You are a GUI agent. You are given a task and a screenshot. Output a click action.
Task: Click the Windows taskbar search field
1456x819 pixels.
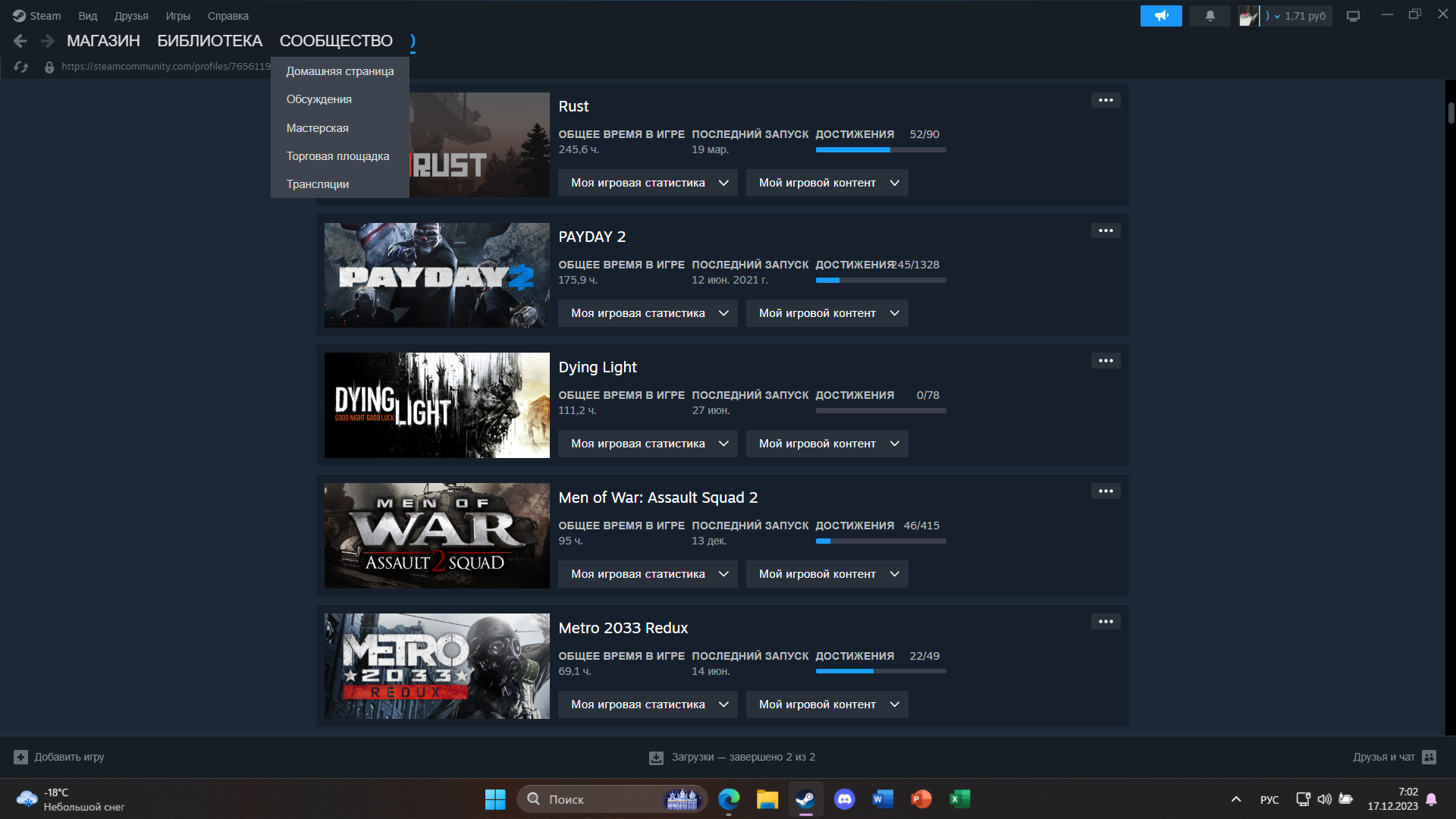pos(611,799)
